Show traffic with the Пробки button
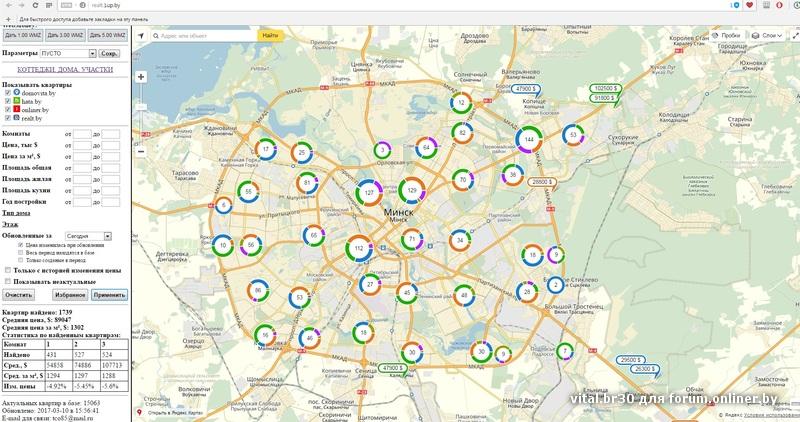The width and height of the screenshot is (800, 422). tap(728, 36)
